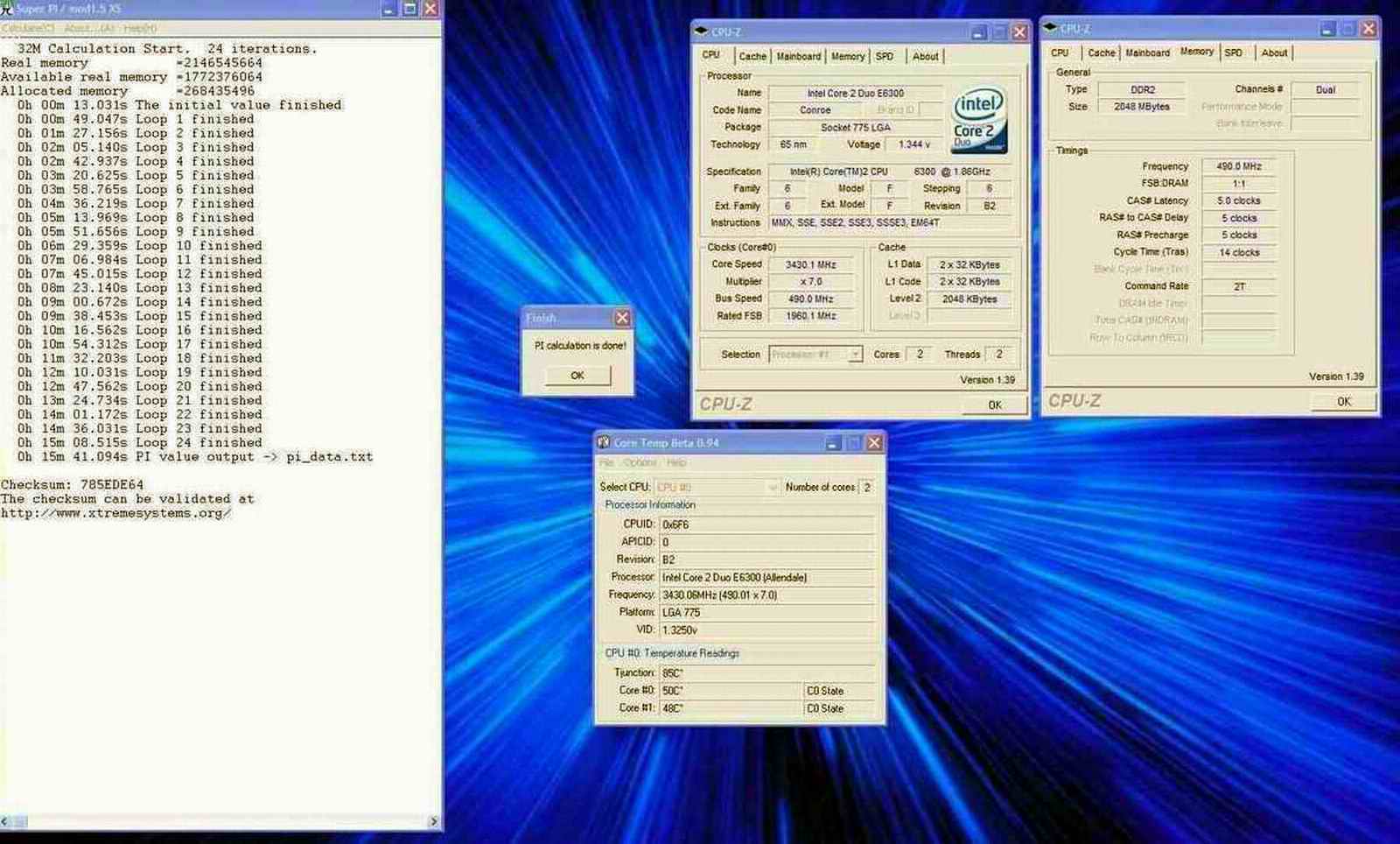Viewport: 1400px width, 844px height.
Task: Open SPD tab in the CPU-Z CPU window
Action: [885, 56]
